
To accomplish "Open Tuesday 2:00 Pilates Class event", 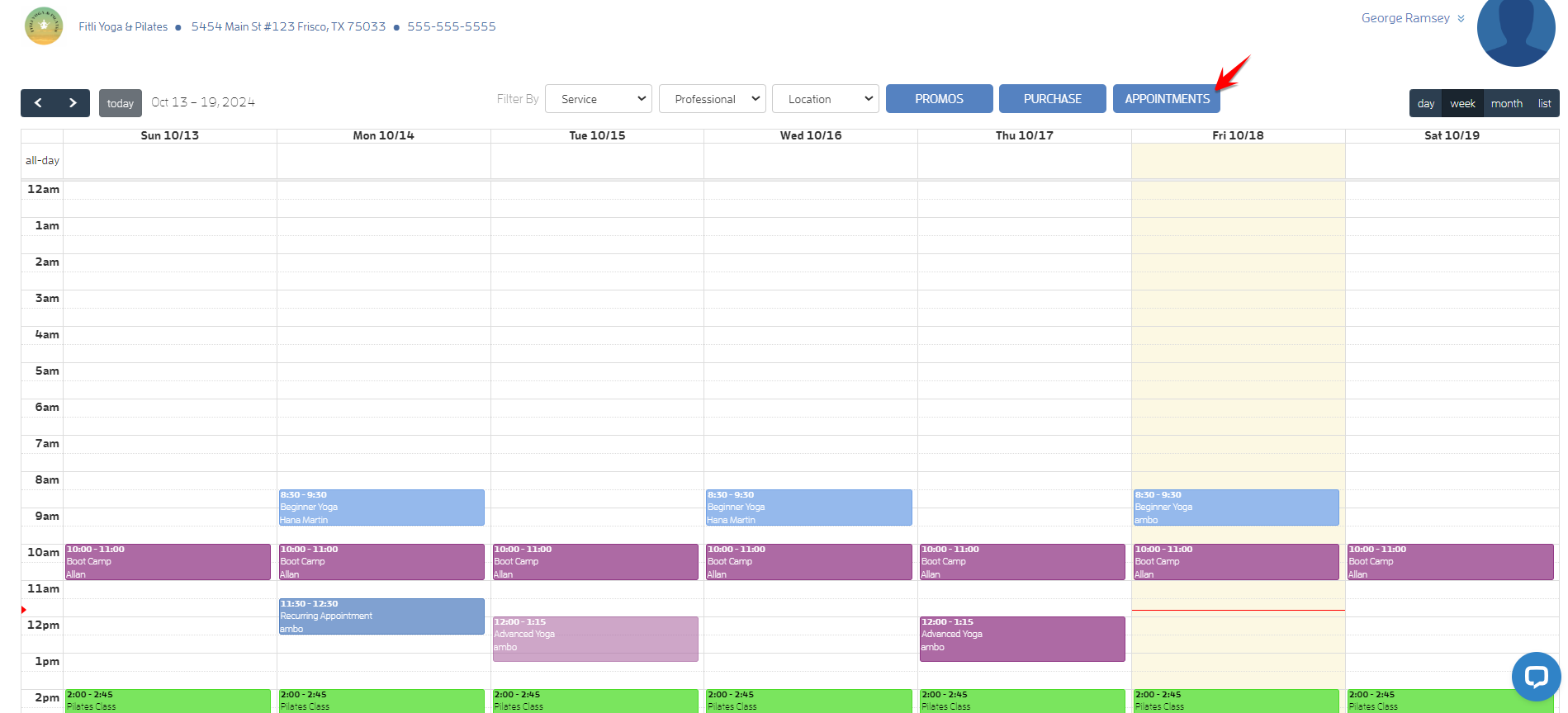I will [x=595, y=701].
